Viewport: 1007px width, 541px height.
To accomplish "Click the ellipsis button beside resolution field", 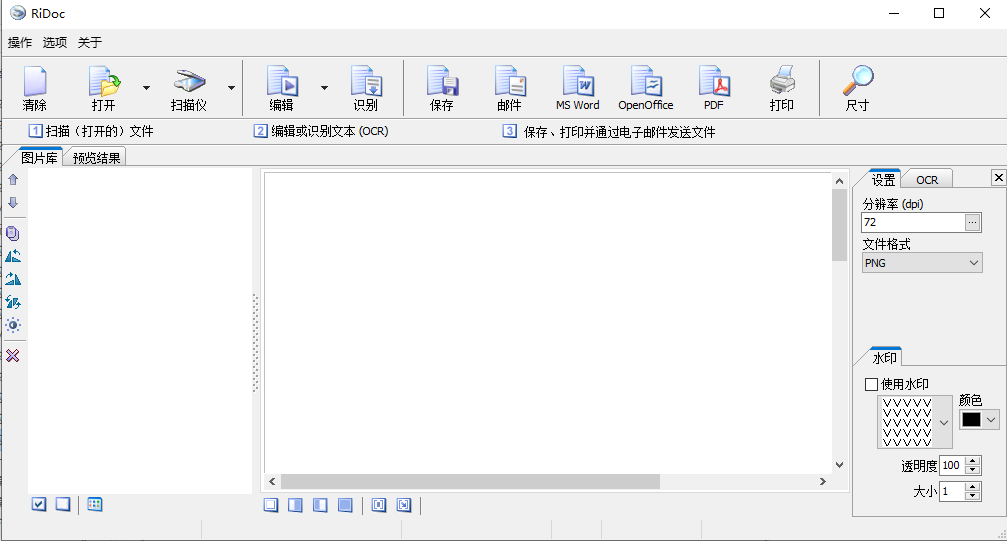I will coord(973,223).
